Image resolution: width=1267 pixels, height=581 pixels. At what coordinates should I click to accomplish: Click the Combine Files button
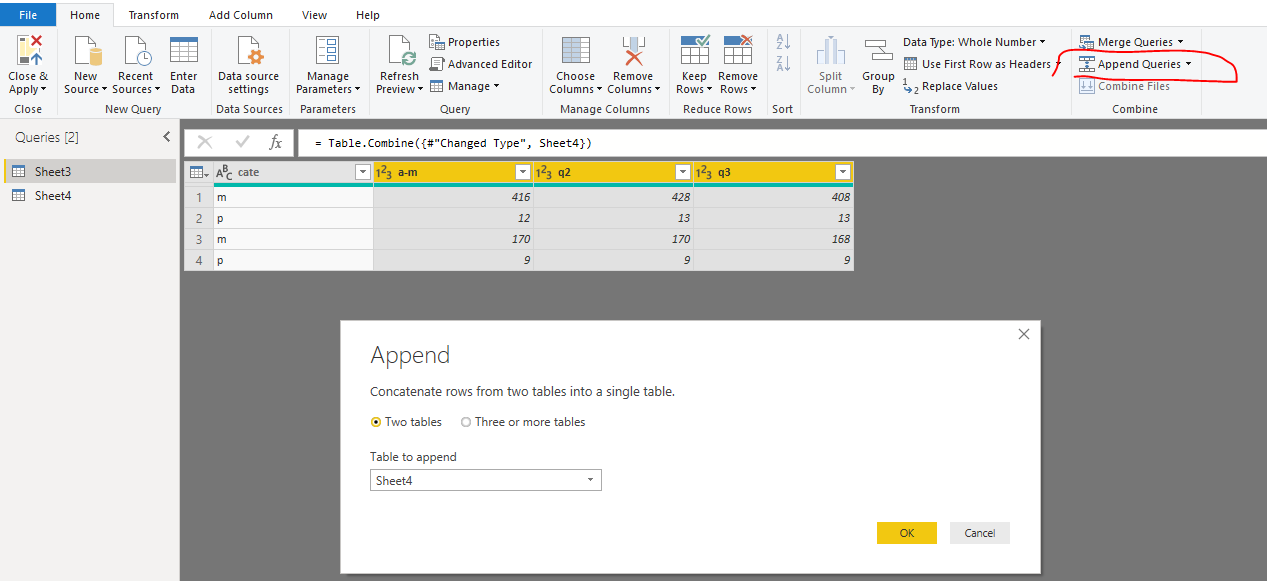tap(1125, 86)
